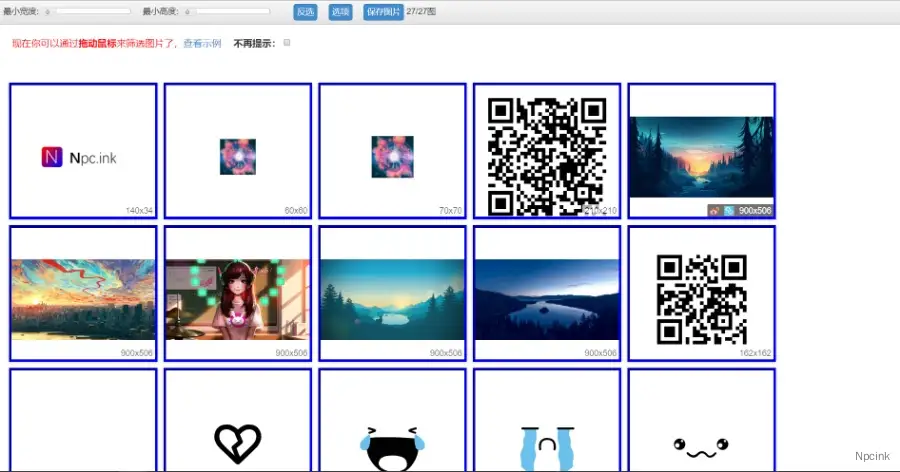Select the anime girl 900x506 thumbnail
This screenshot has height=472, width=900.
coord(237,293)
